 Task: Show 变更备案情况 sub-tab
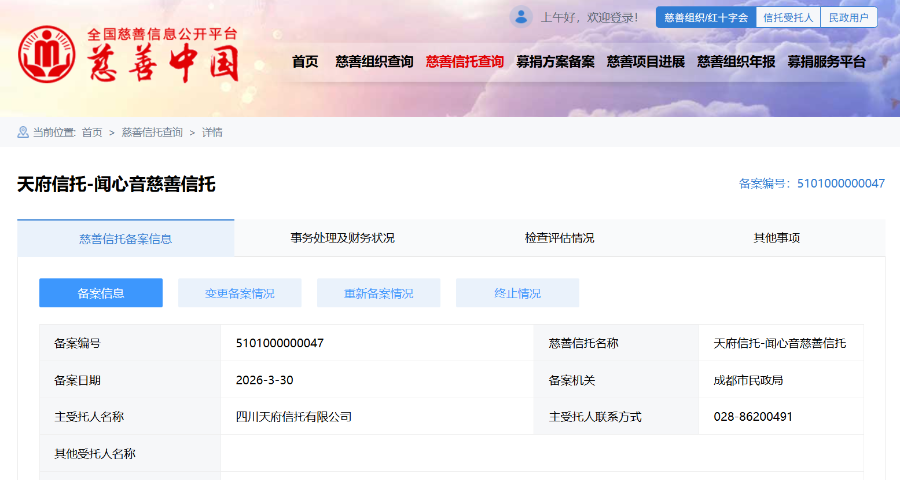tap(239, 293)
